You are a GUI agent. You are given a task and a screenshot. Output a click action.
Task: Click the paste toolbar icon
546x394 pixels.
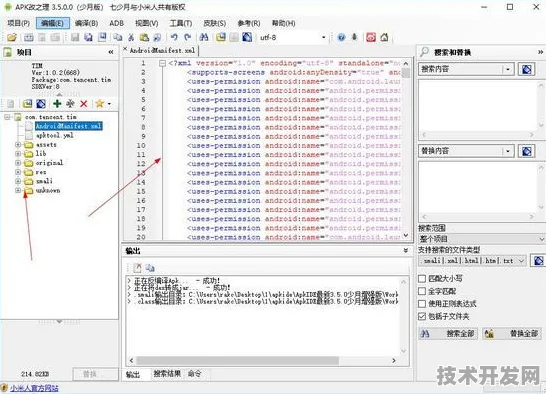click(144, 37)
